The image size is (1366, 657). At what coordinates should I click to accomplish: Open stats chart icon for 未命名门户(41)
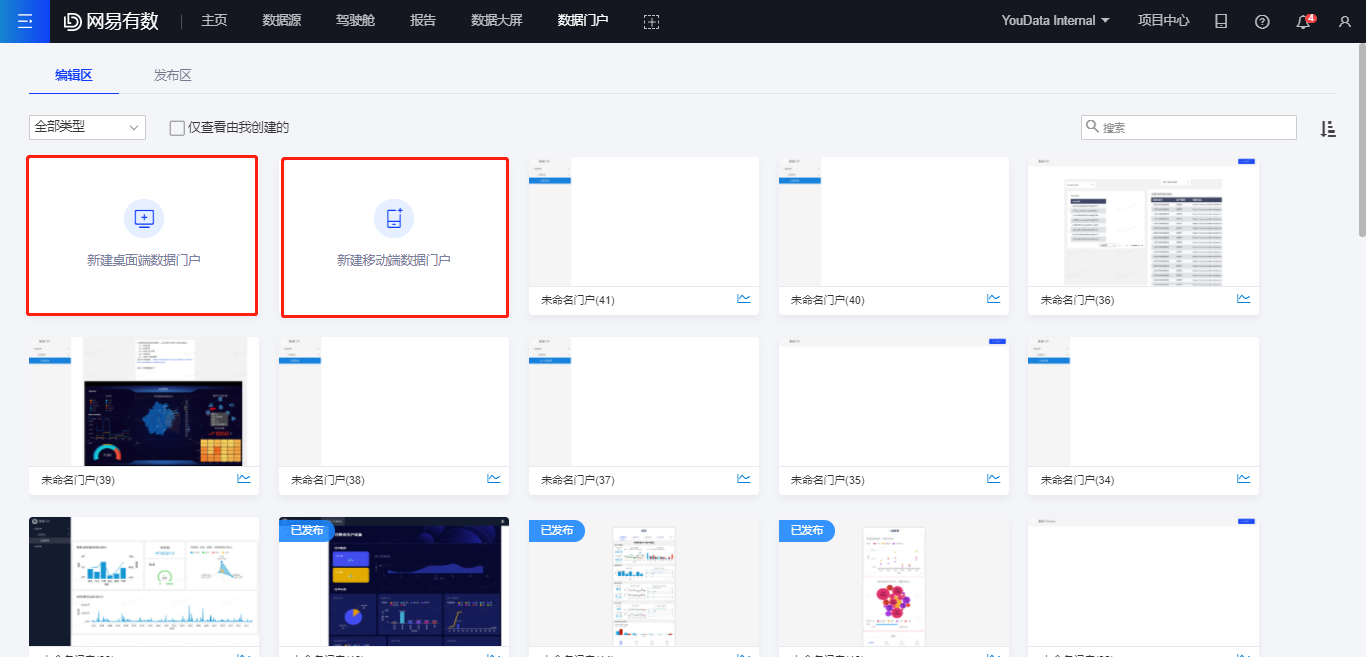[x=743, y=298]
